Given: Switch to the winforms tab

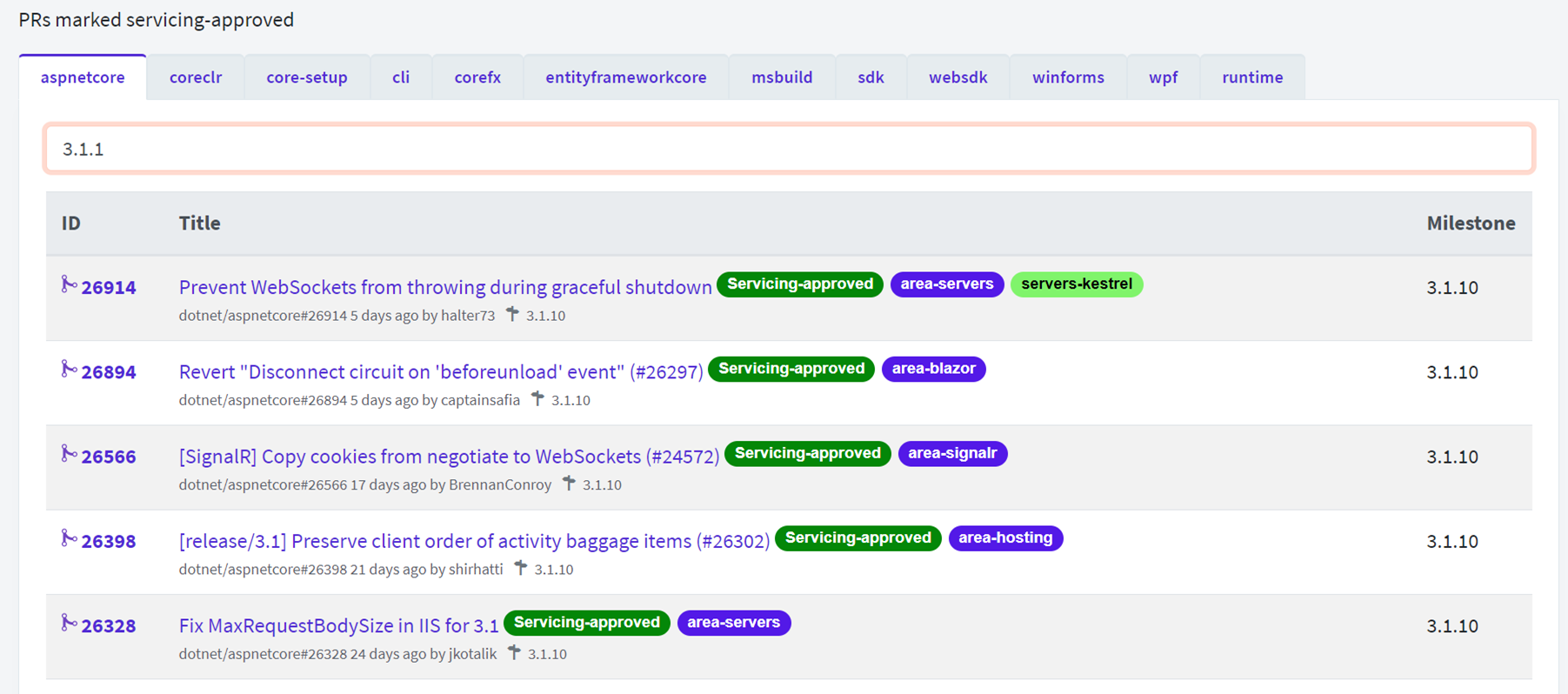Looking at the screenshot, I should coord(1068,77).
